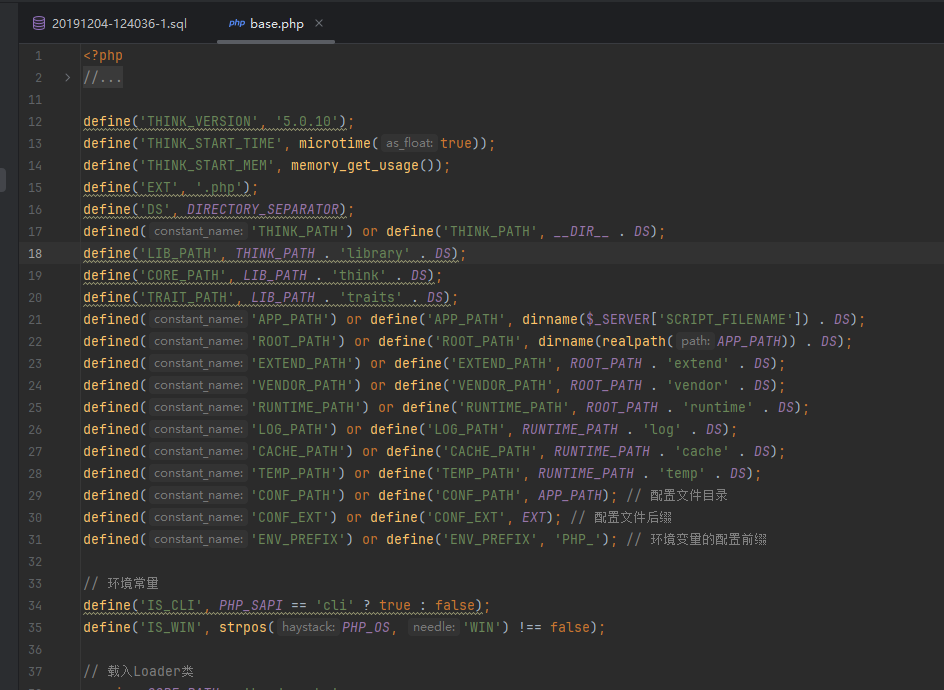Expand the folded comment block at line 2
The image size is (944, 690).
[67, 77]
